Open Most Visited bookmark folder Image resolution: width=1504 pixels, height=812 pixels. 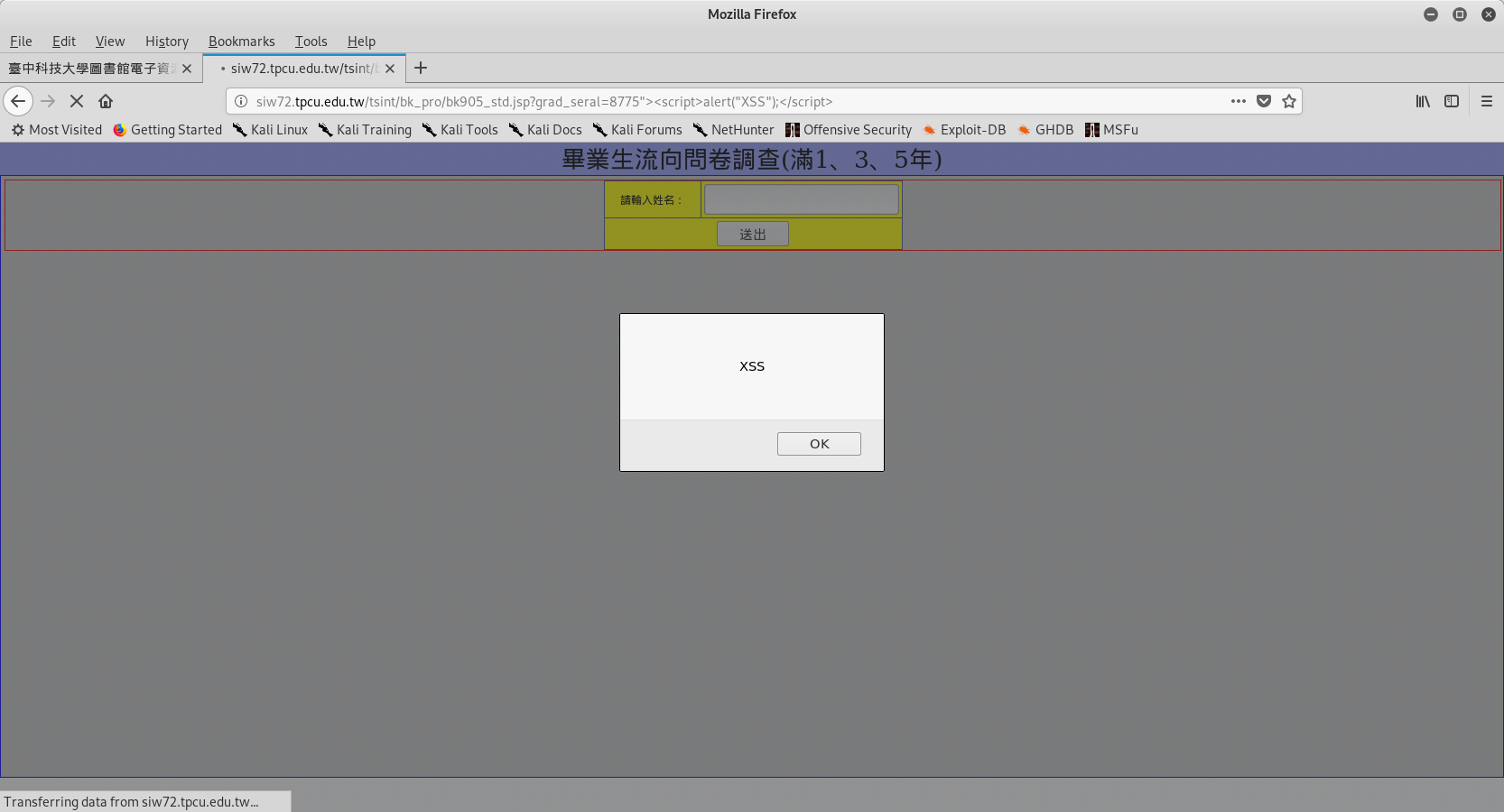click(57, 130)
